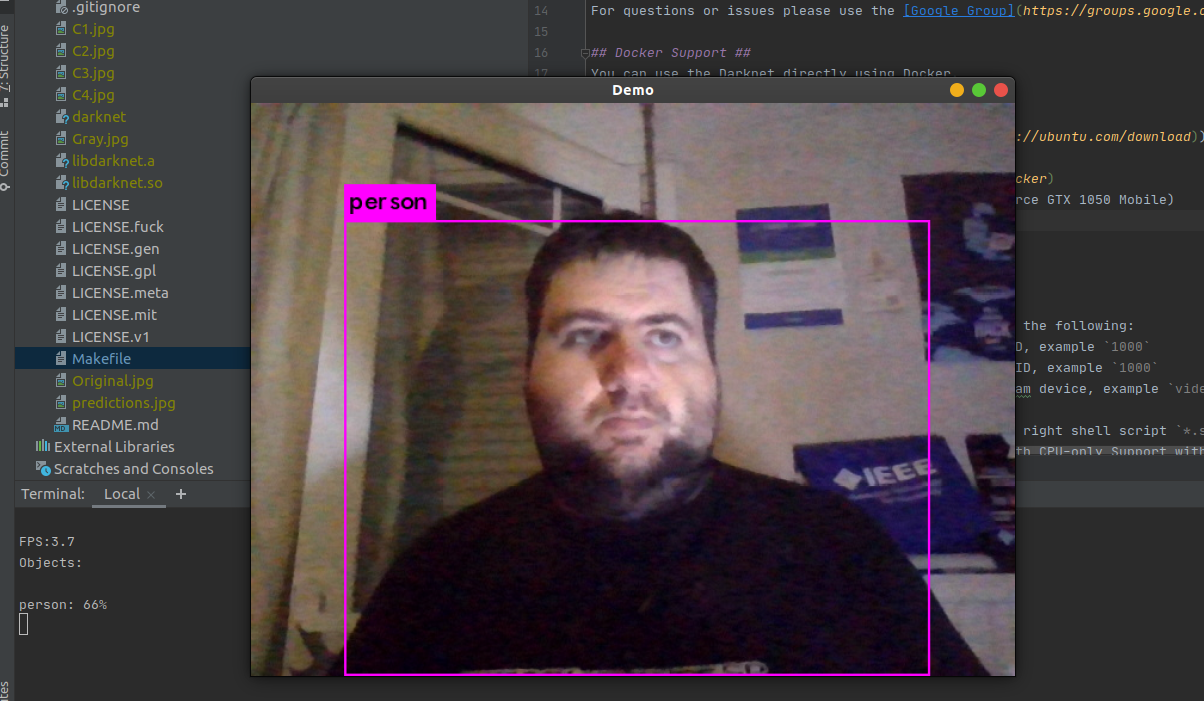This screenshot has width=1204, height=701.
Task: Select LICENSE.fuck in the project tree
Action: [118, 226]
